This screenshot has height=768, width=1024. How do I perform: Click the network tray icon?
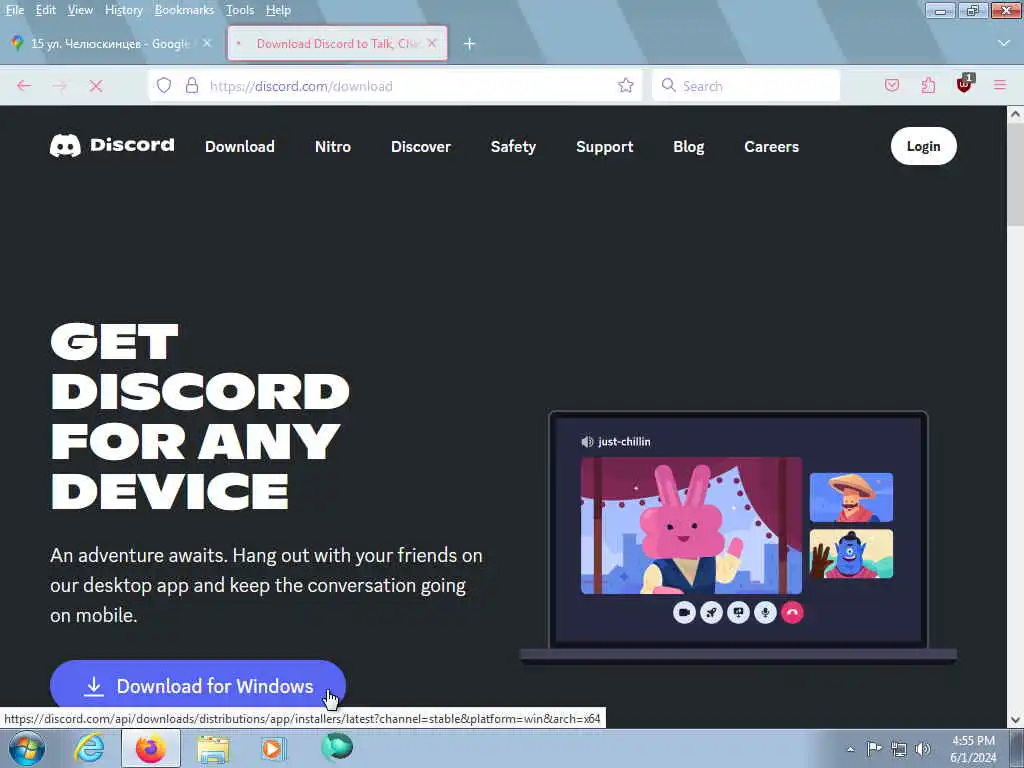pyautogui.click(x=899, y=749)
